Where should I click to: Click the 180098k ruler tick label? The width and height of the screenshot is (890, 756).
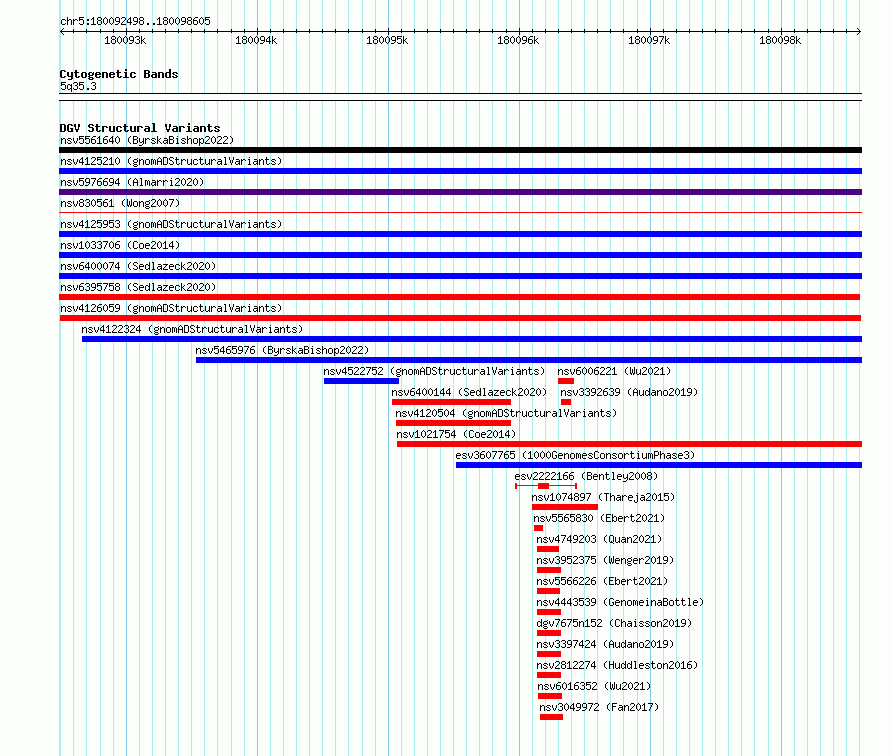pos(780,40)
